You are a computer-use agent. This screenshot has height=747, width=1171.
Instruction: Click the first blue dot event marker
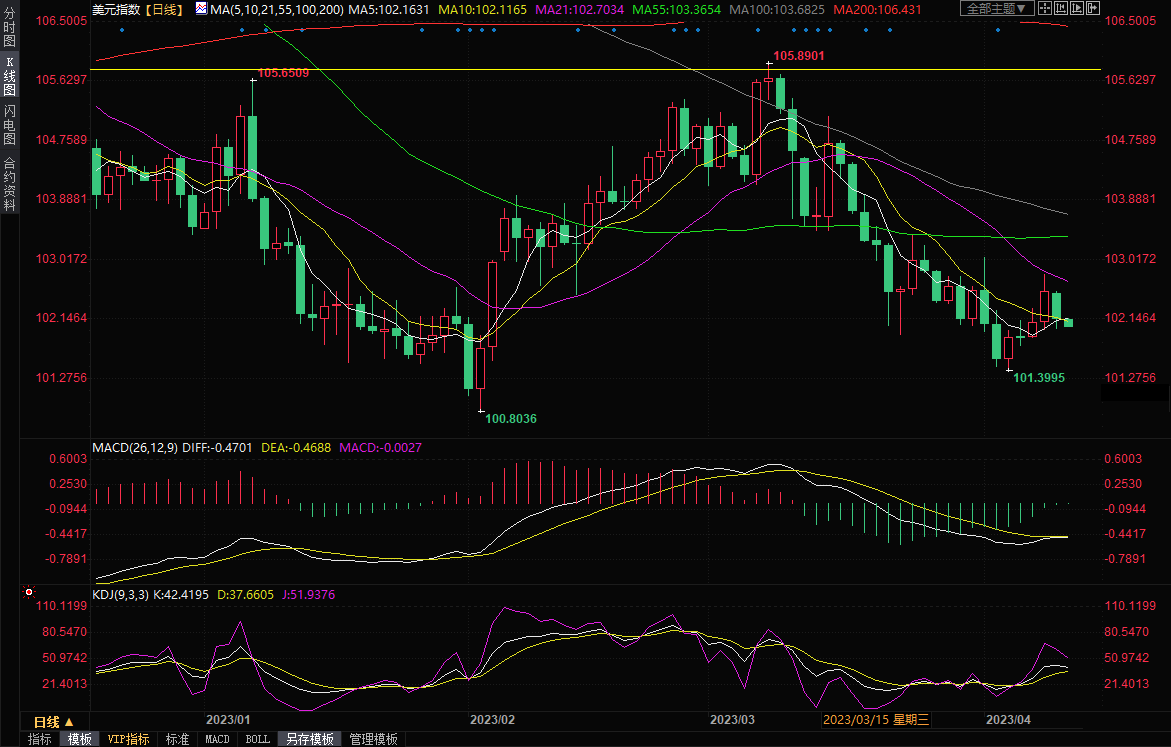121,30
